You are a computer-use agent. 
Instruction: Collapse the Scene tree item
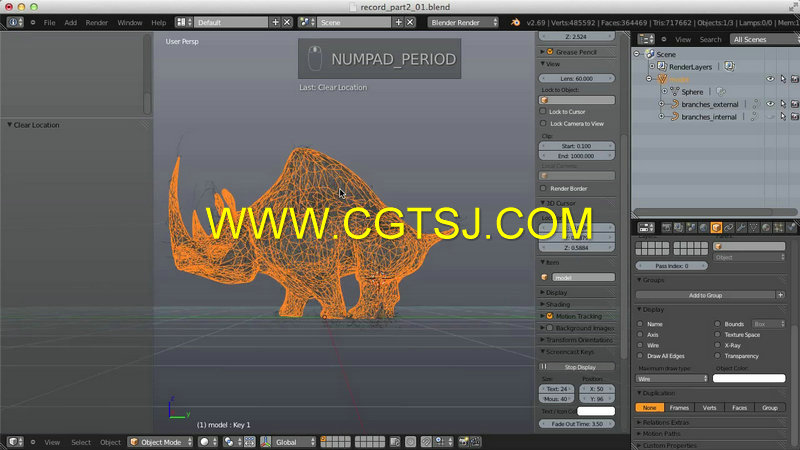tap(637, 54)
